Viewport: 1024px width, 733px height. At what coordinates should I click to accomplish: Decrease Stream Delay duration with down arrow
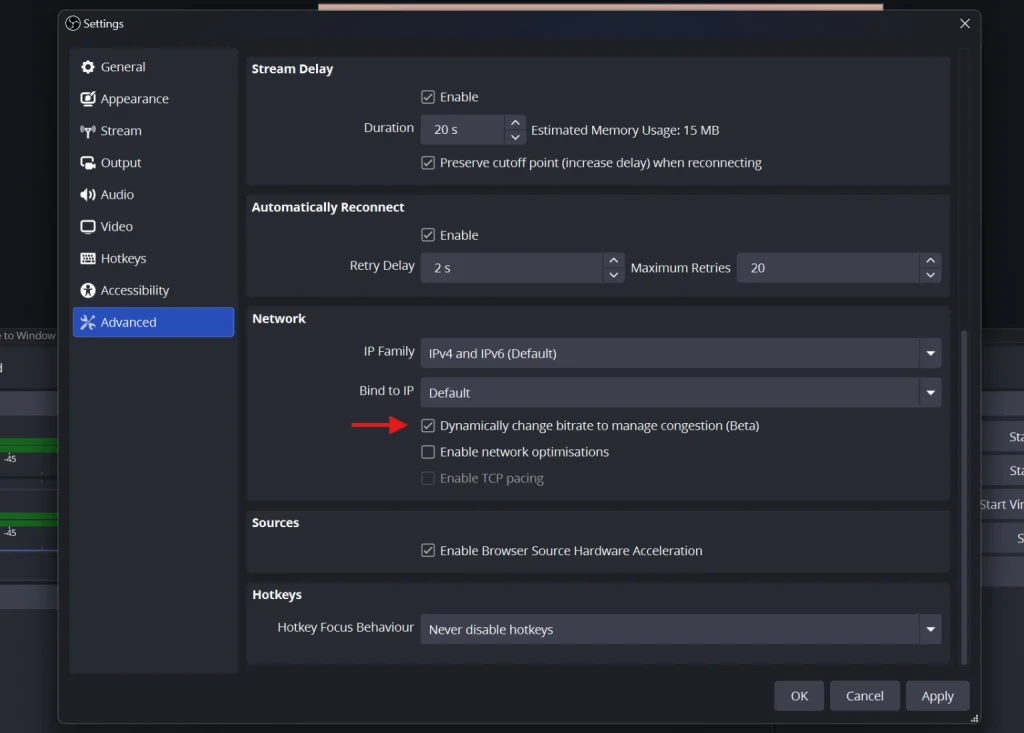515,137
